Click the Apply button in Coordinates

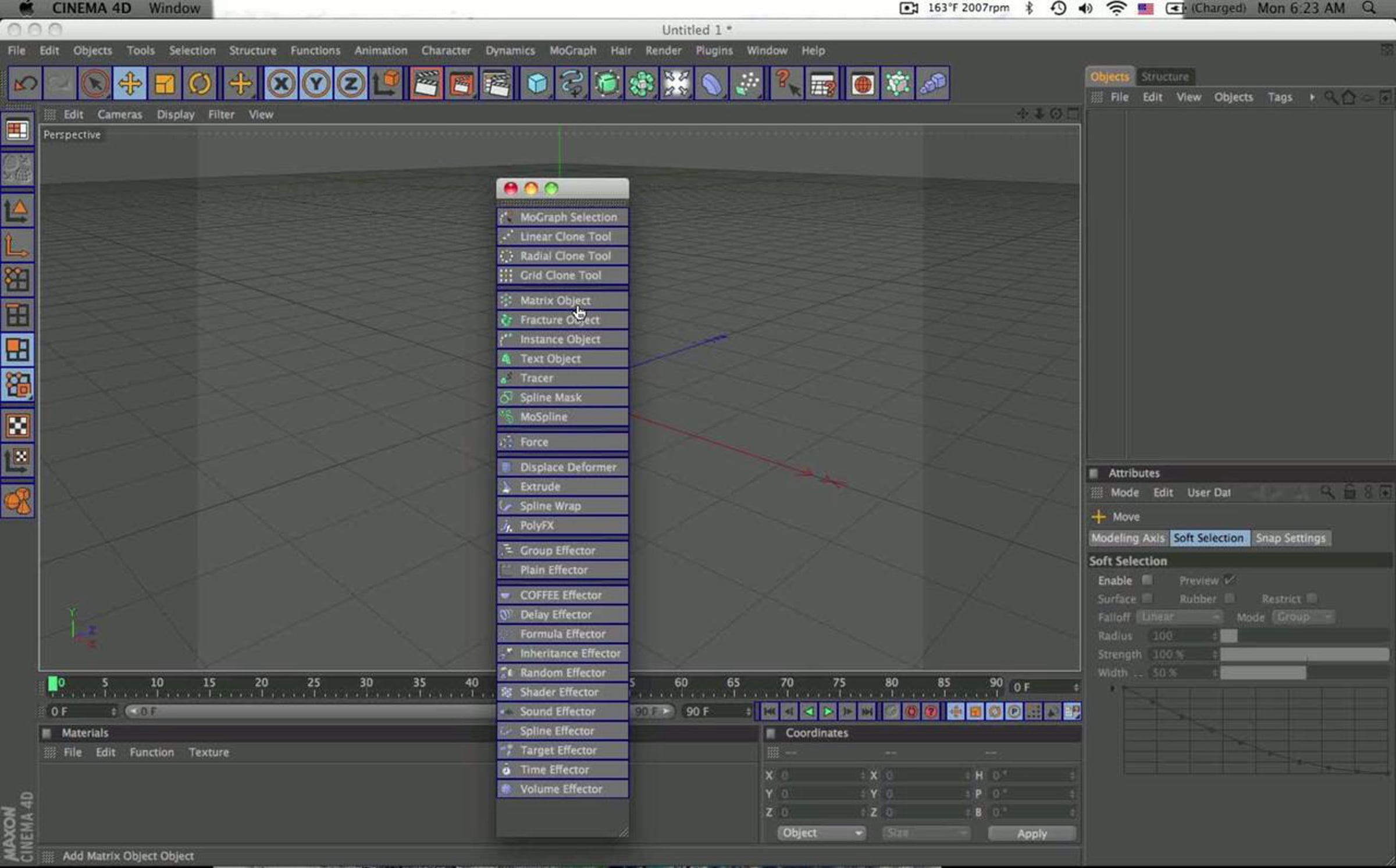pos(1032,834)
